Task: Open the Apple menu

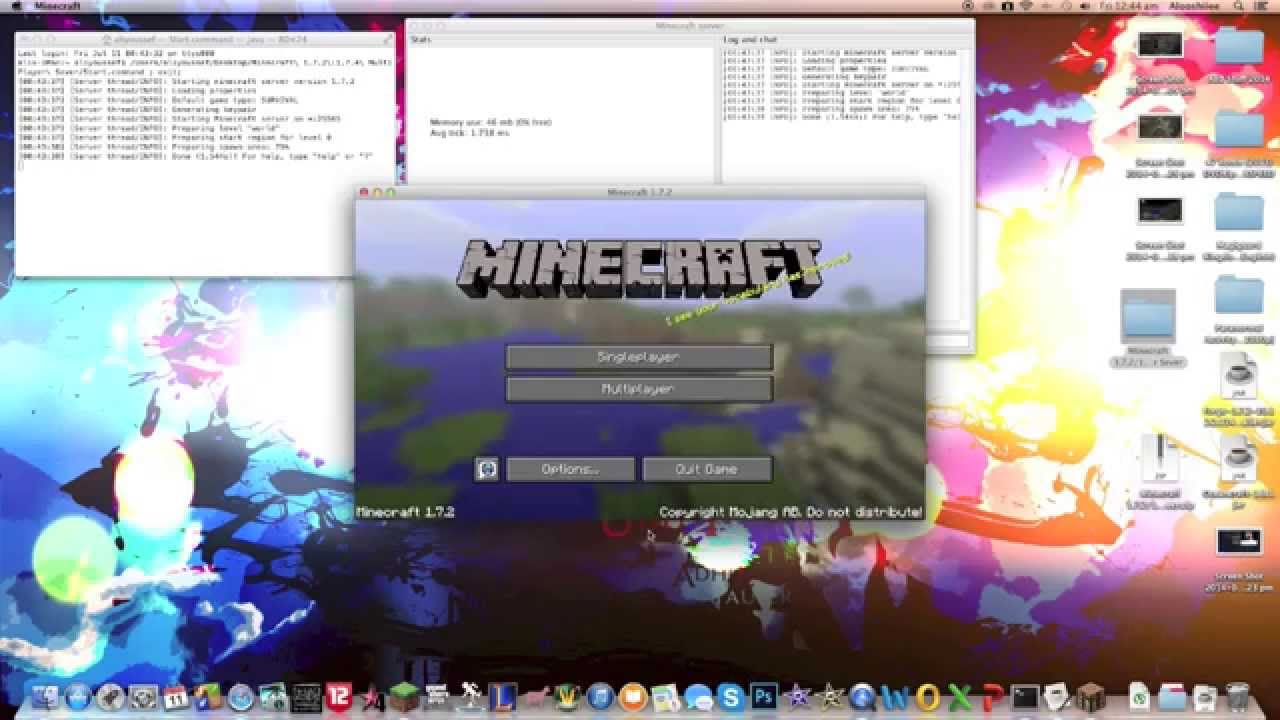Action: click(16, 6)
